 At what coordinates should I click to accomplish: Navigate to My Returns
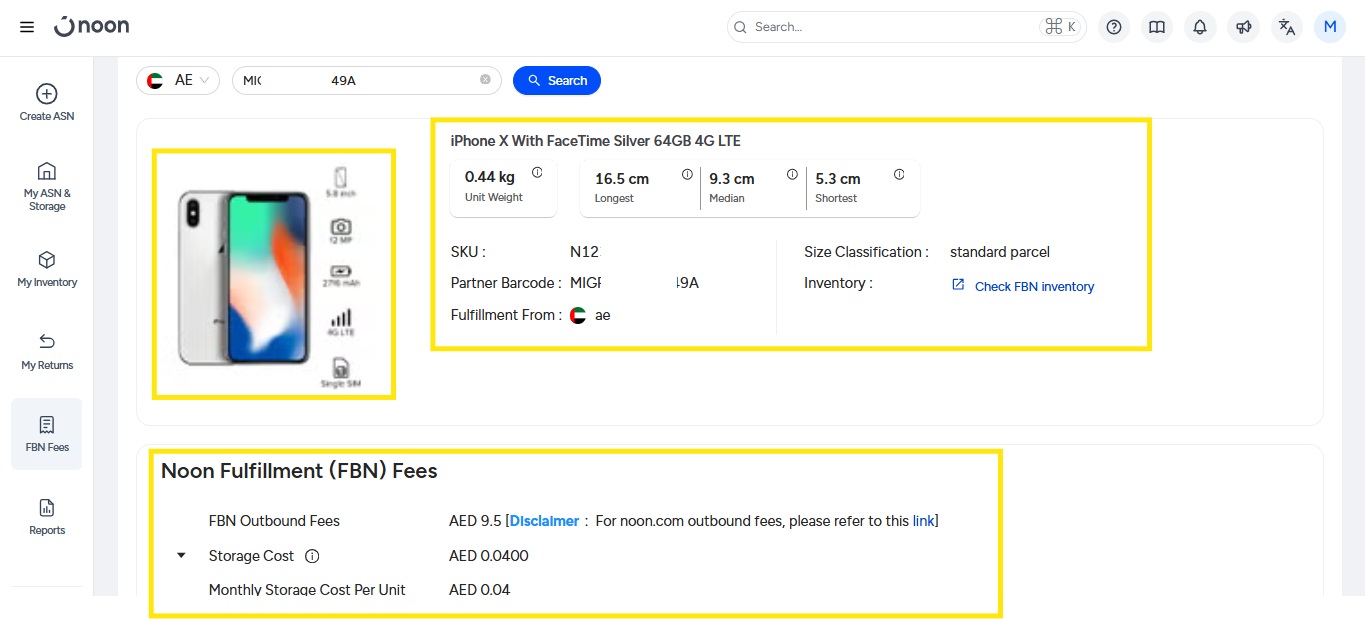47,351
